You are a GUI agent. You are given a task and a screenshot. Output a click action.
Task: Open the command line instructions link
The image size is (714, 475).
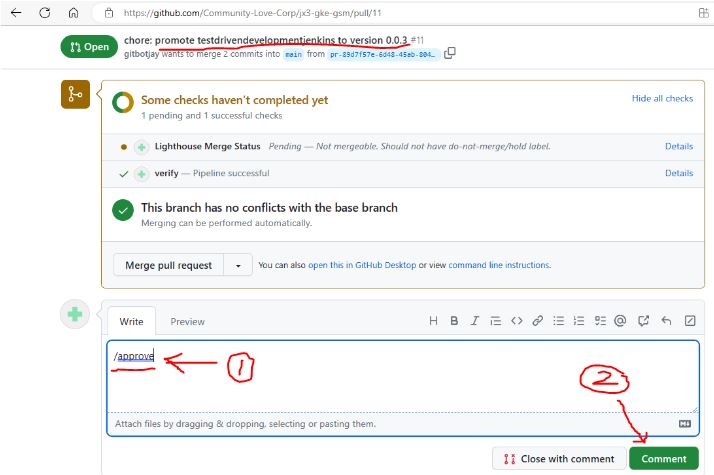click(498, 265)
